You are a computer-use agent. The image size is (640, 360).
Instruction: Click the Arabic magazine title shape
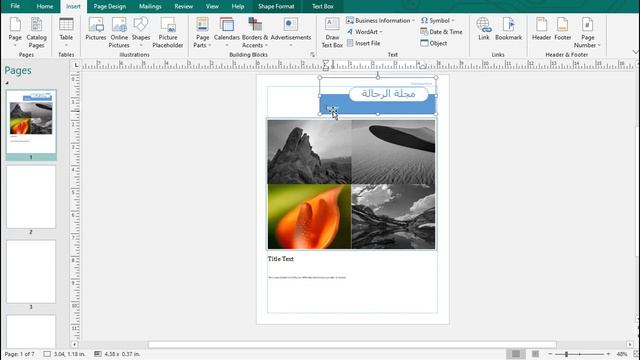pos(389,94)
